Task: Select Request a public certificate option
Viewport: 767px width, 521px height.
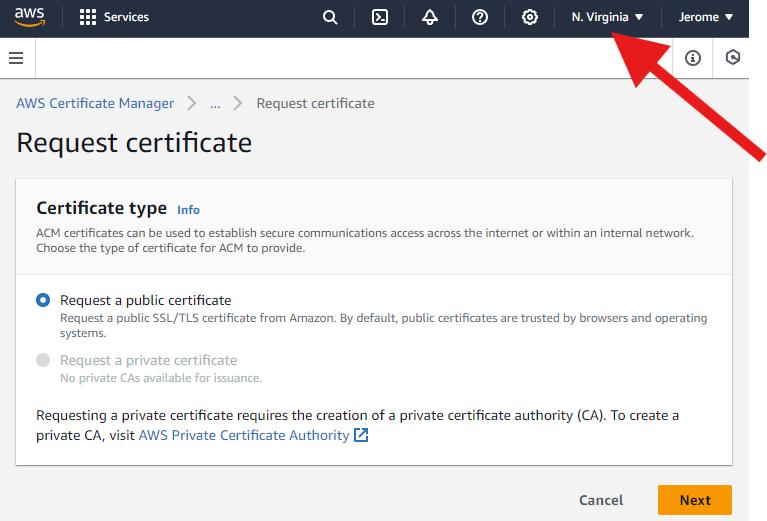Action: pyautogui.click(x=43, y=300)
